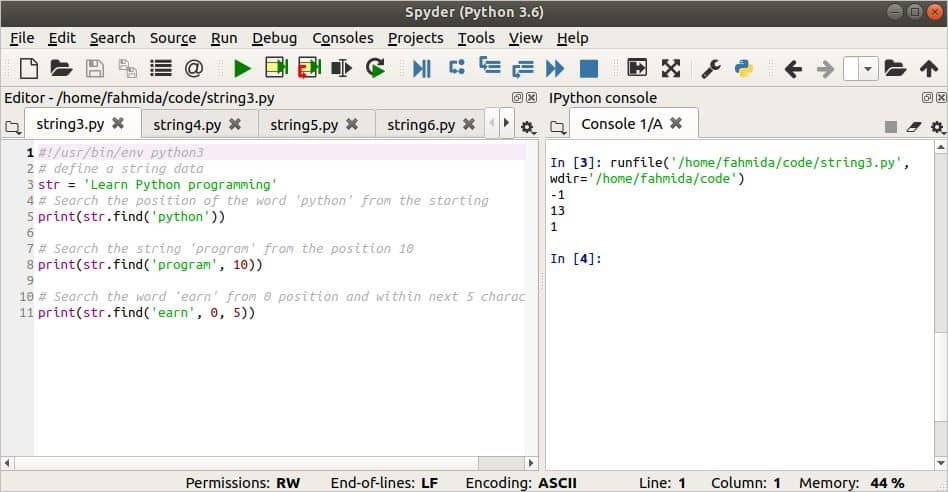Open the Search menu
This screenshot has width=948, height=492.
[x=112, y=38]
